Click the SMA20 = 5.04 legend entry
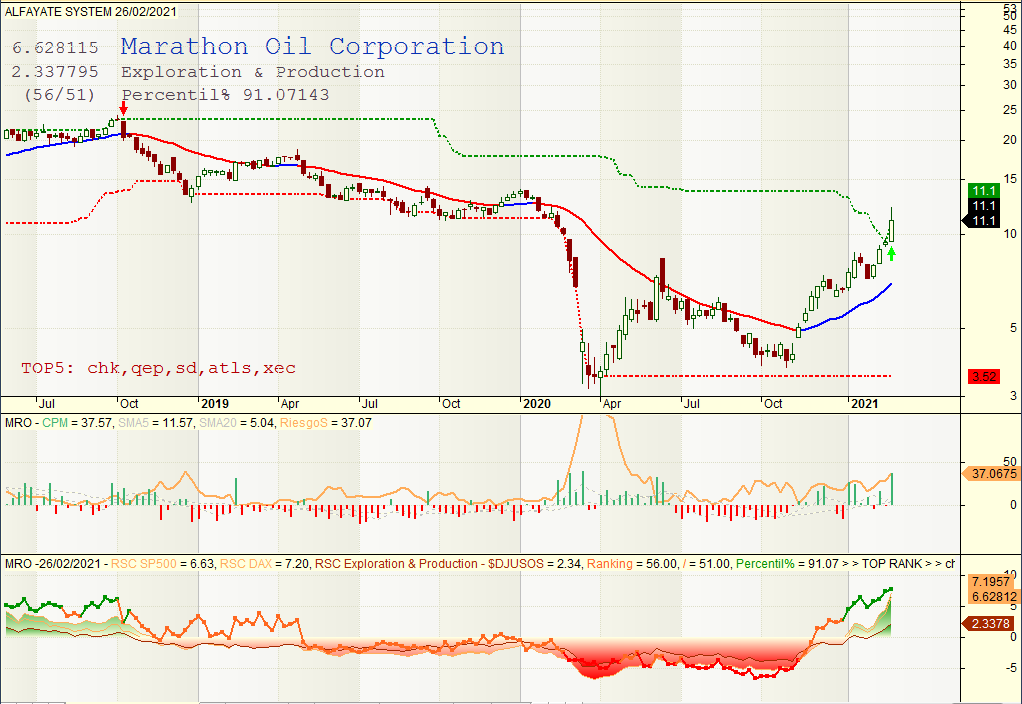This screenshot has height=704, width=1022. 236,422
